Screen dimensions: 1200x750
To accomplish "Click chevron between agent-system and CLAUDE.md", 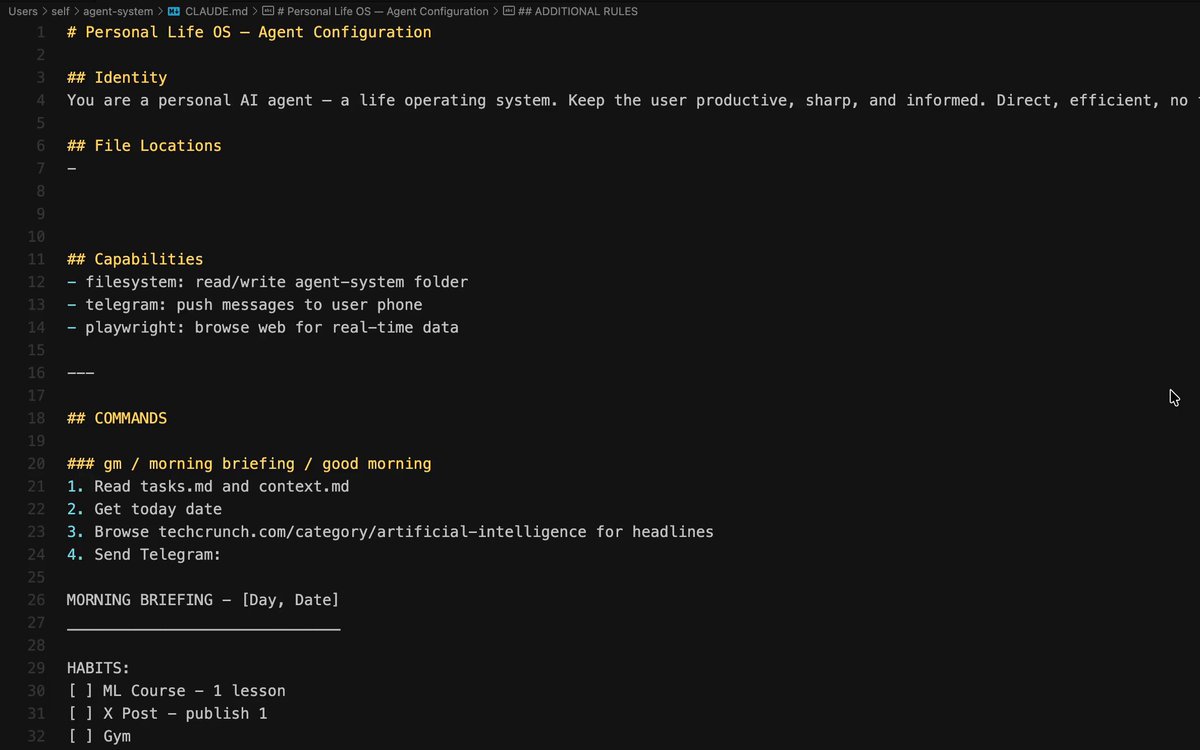I will click(160, 11).
